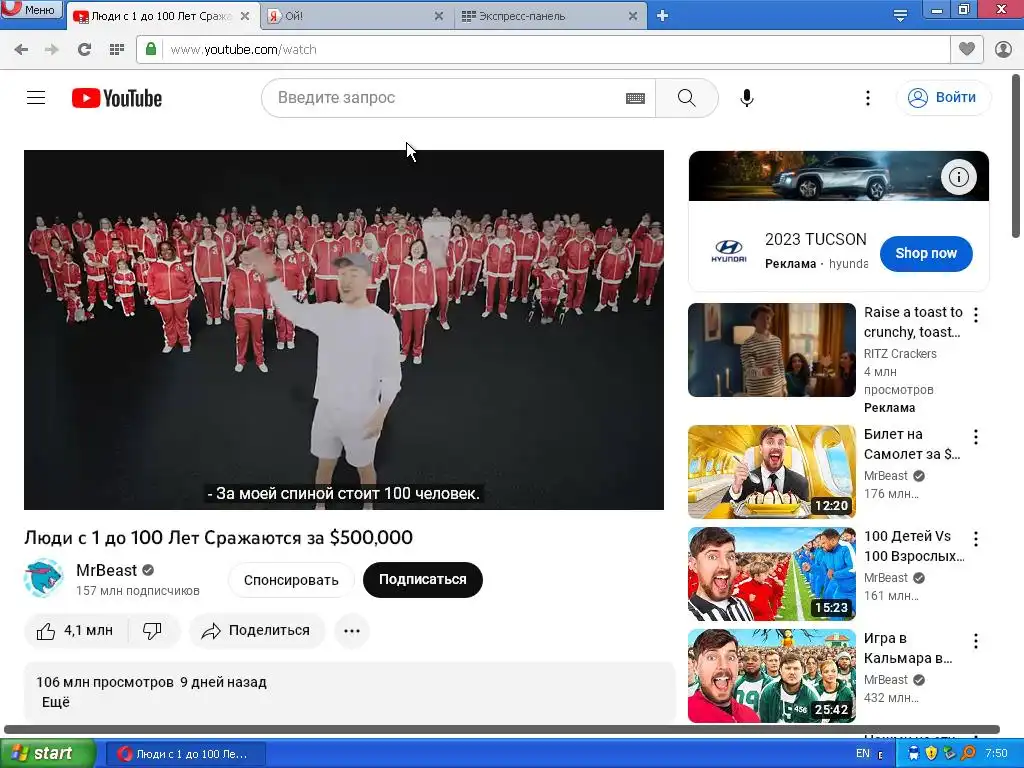Switch to the Ой! Yandex tab

tap(356, 16)
